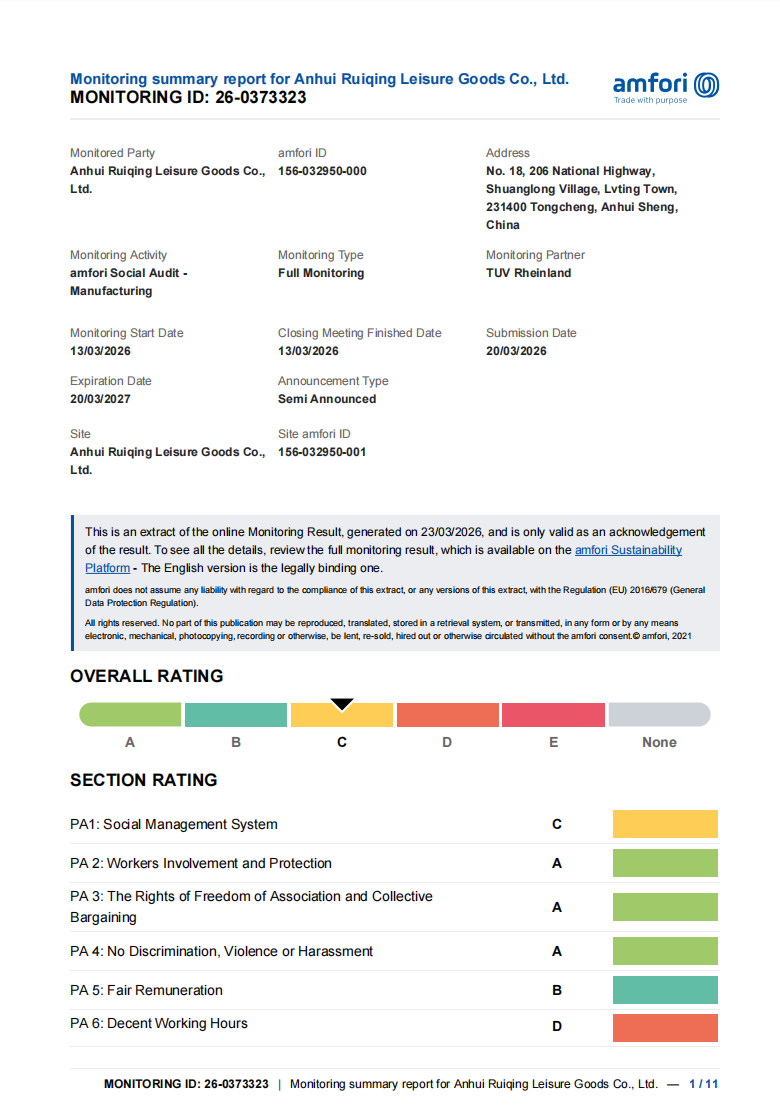Click the yellow swatch for PA1 Social Management System
The image size is (780, 1112).
665,824
